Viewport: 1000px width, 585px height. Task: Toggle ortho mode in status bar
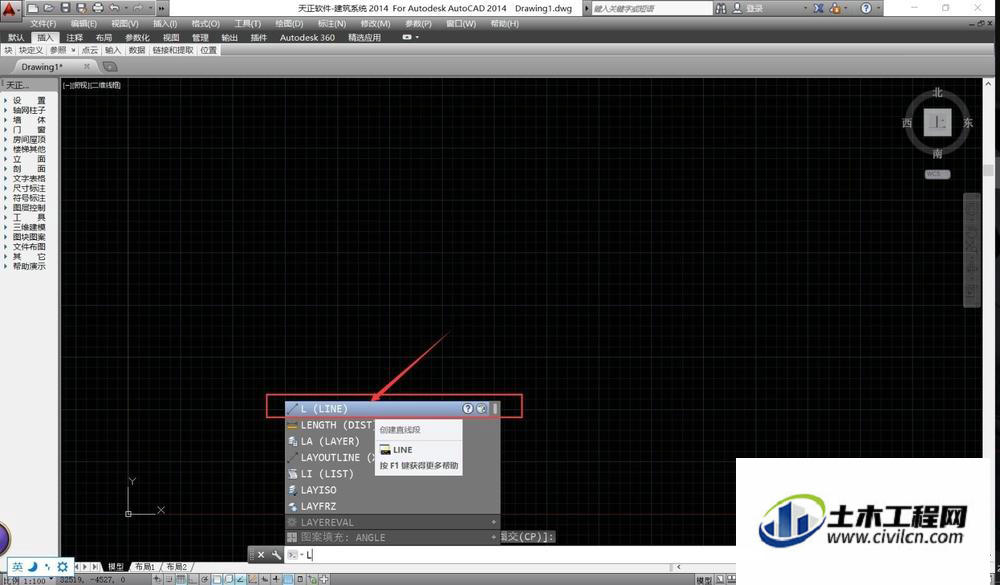193,579
